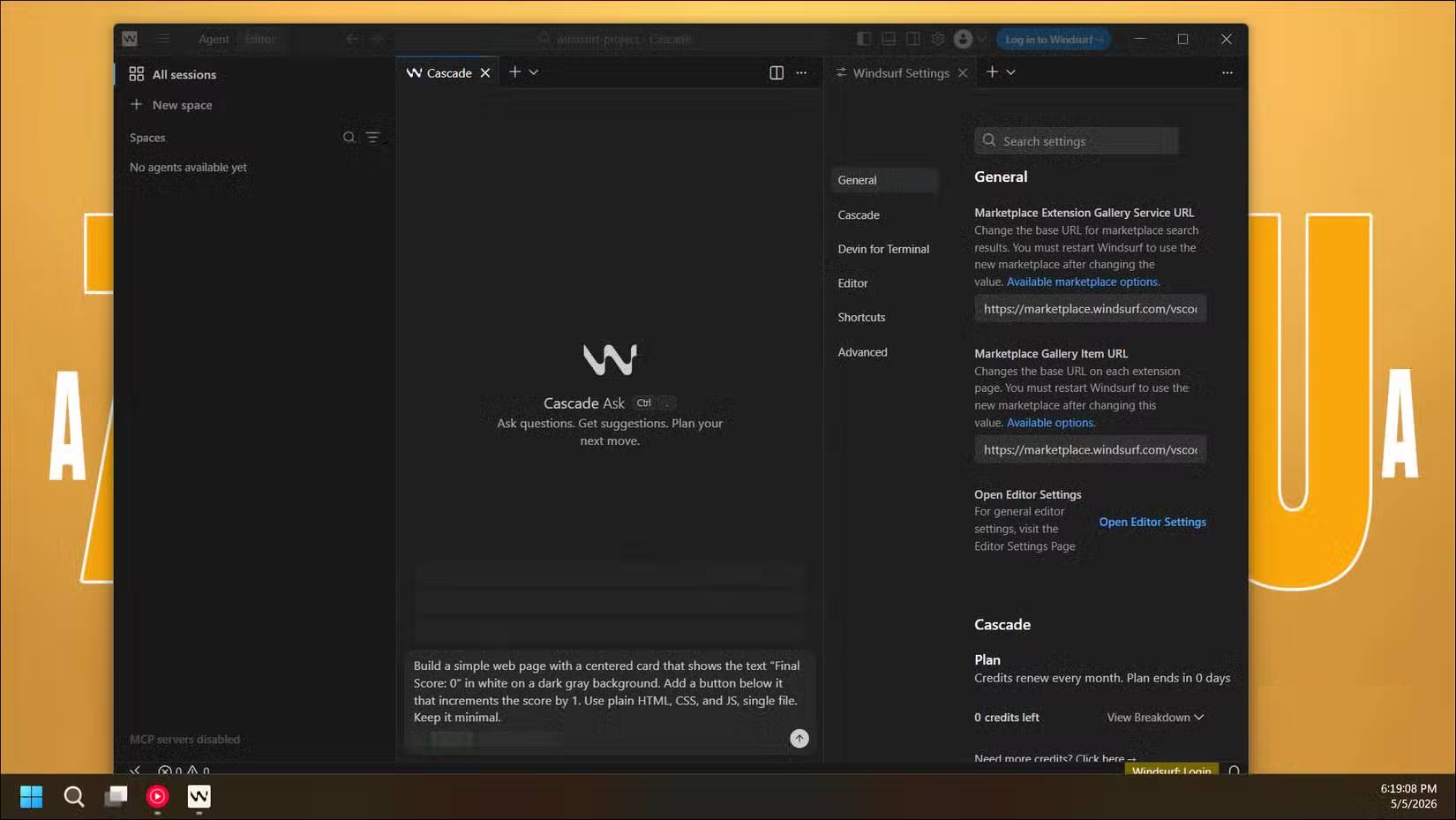This screenshot has height=820, width=1456.
Task: Click '0 credits left' text
Action: (1006, 718)
